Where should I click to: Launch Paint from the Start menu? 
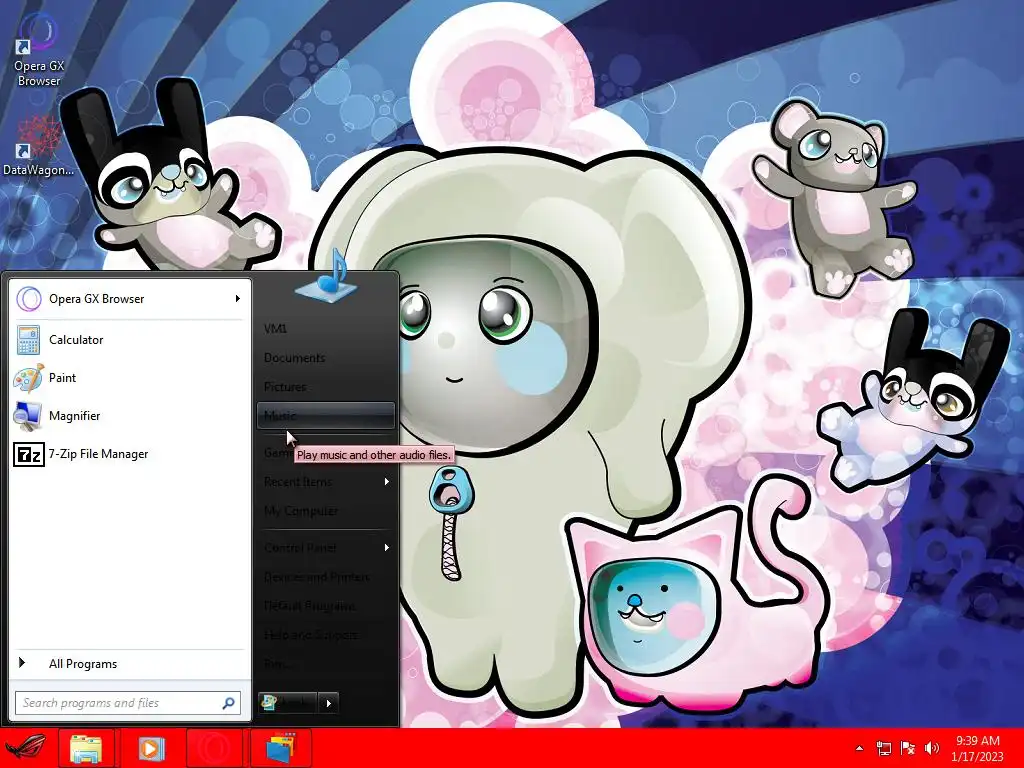click(128, 377)
